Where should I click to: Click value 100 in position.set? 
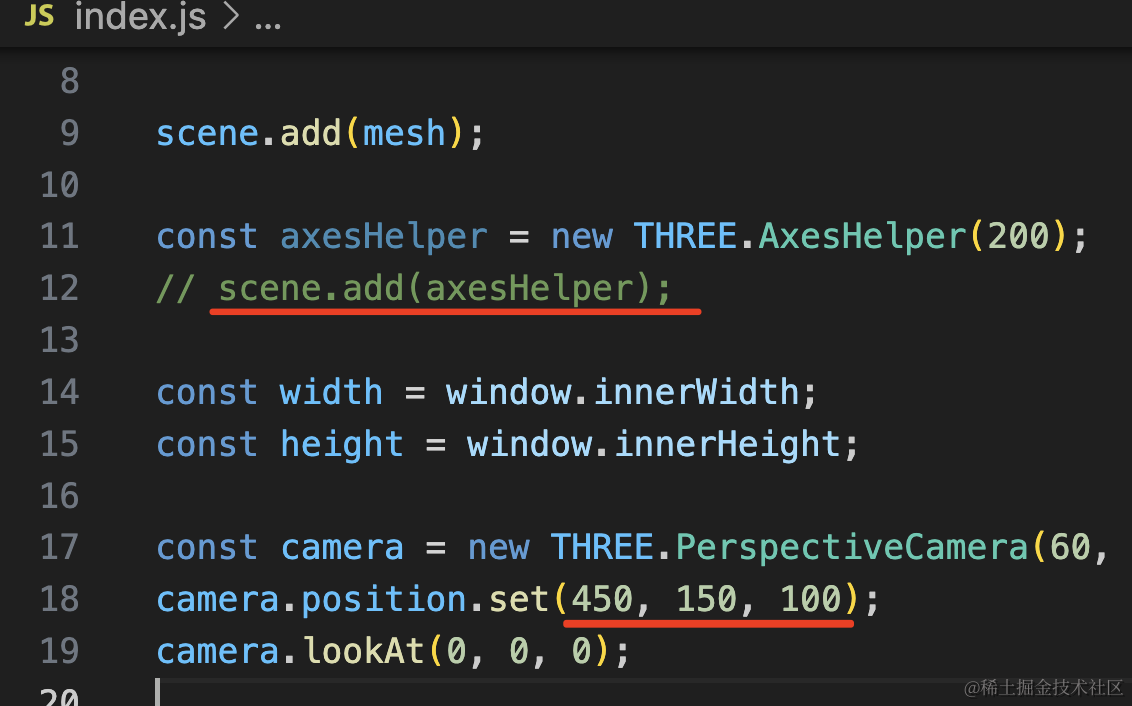point(811,599)
